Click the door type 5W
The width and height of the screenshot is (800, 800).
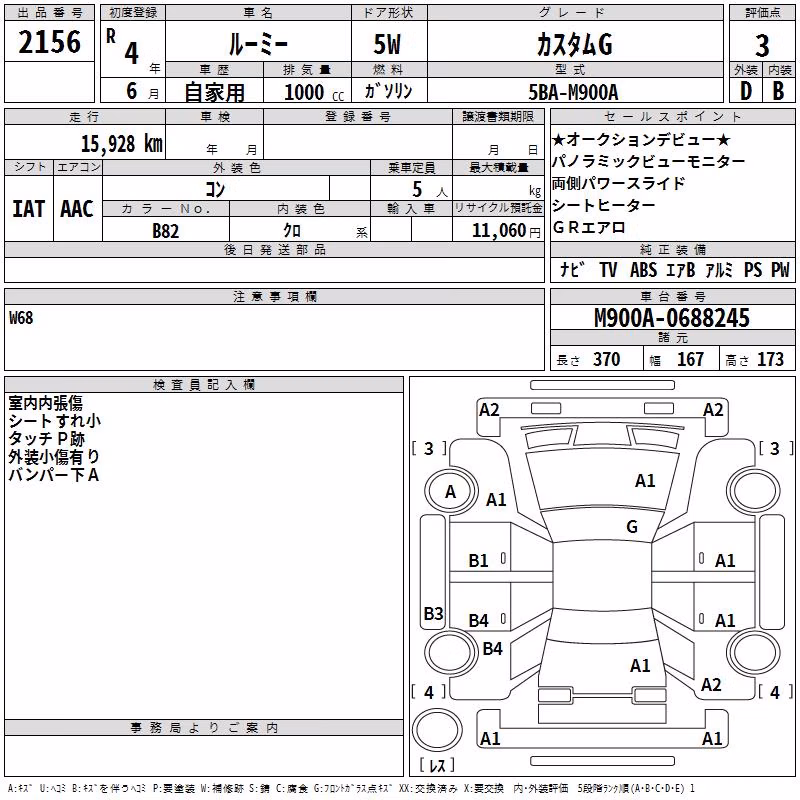coord(388,44)
